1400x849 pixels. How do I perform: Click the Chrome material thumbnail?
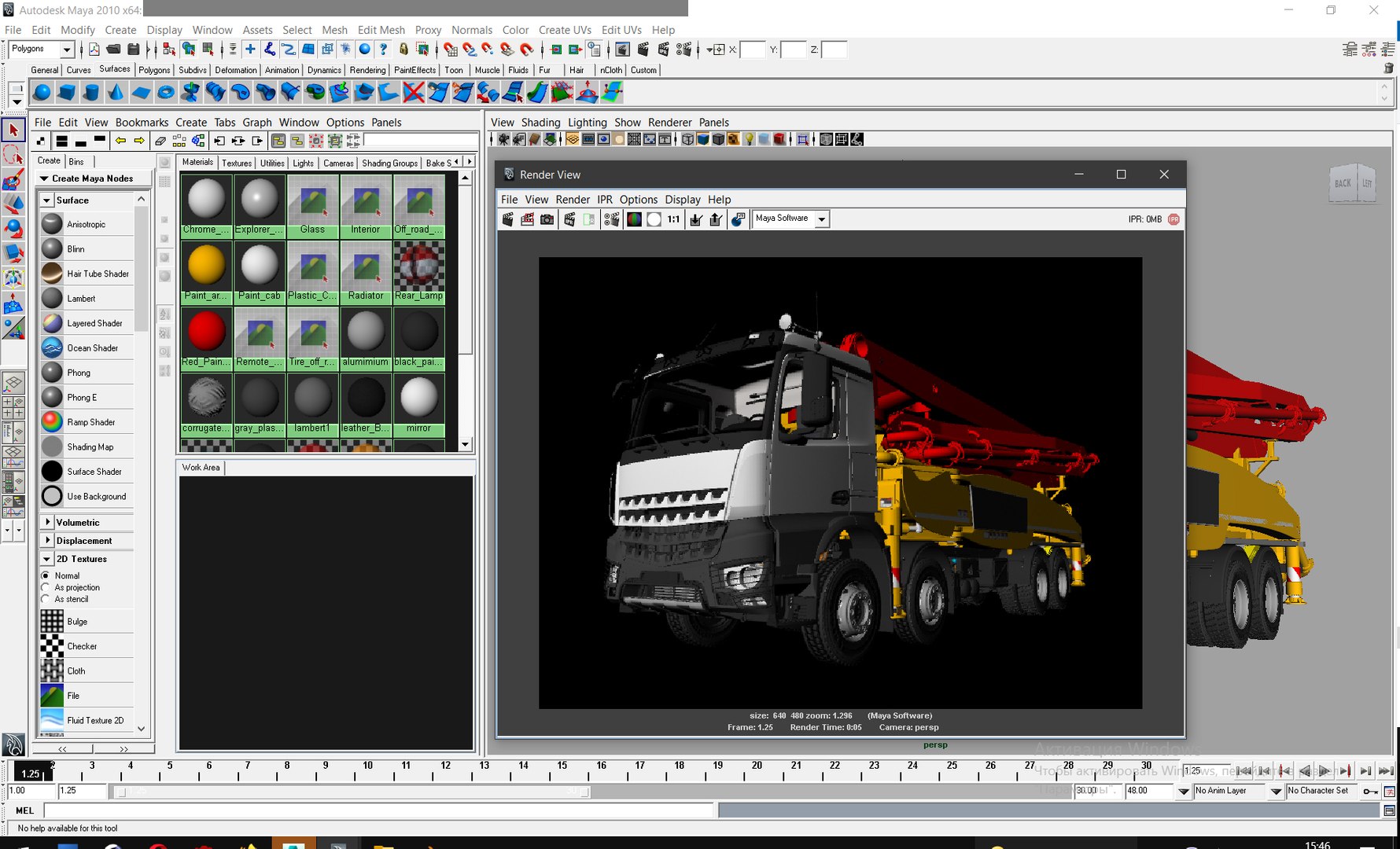point(206,206)
